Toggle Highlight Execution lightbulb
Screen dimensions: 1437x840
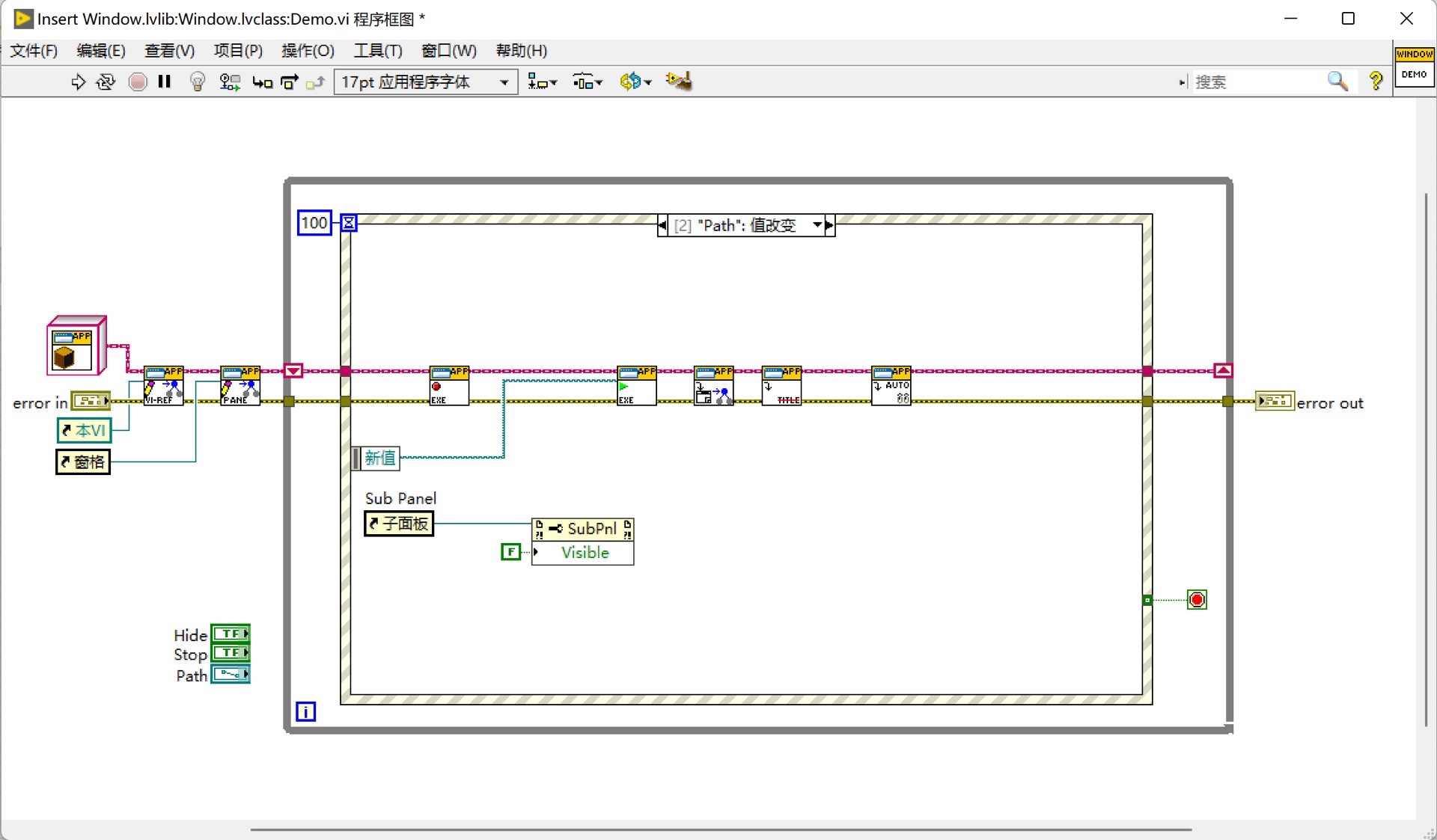[198, 82]
